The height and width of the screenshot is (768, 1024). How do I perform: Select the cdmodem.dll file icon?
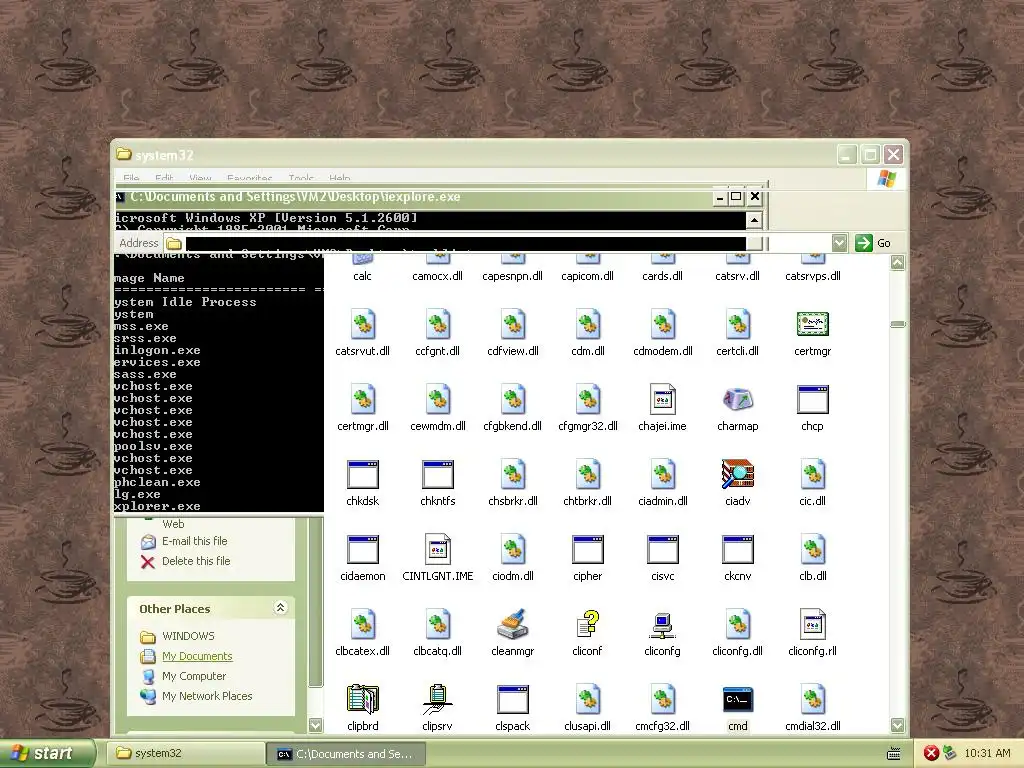click(x=662, y=325)
